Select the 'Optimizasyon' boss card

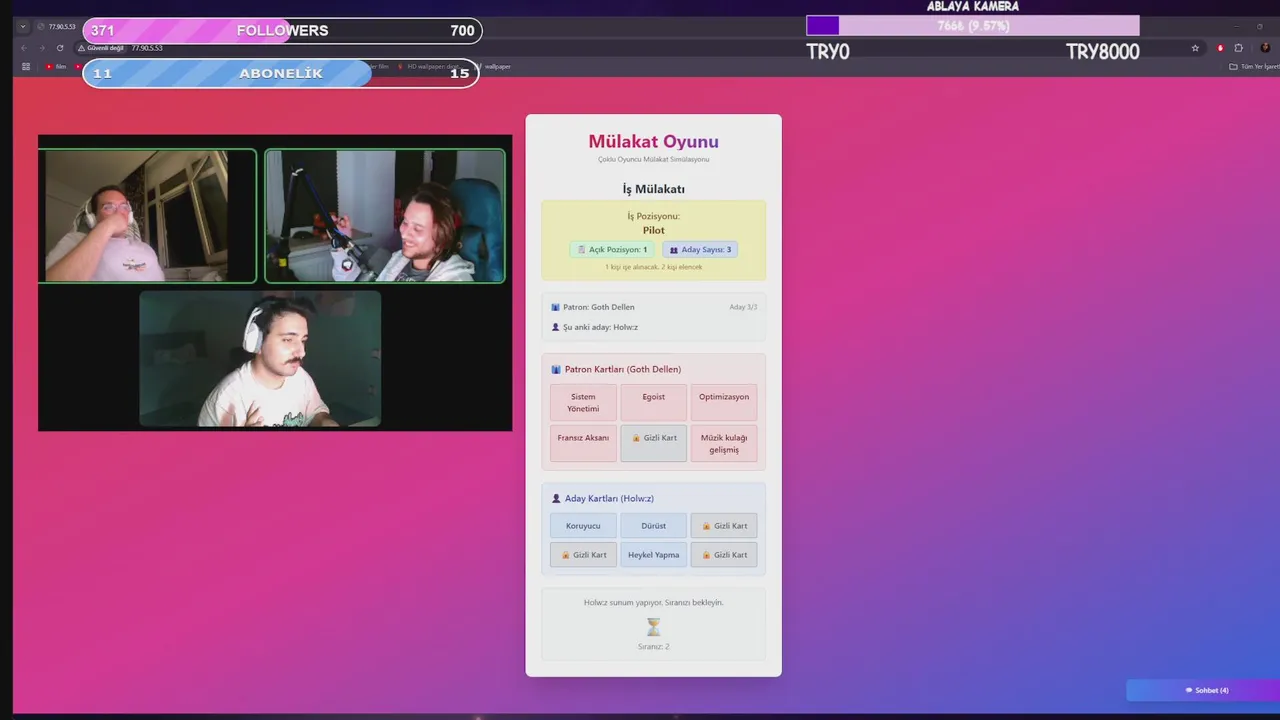(724, 403)
